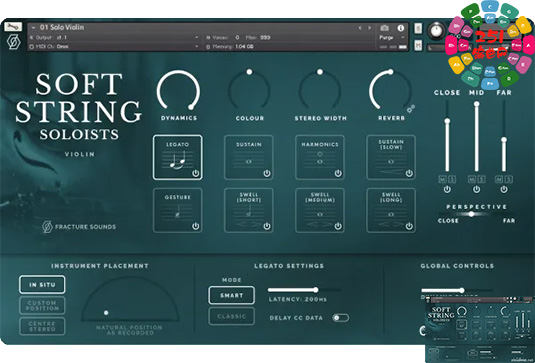Toggle the Mid mic power icon
Image resolution: width=535 pixels, height=363 pixels.
coord(476,189)
